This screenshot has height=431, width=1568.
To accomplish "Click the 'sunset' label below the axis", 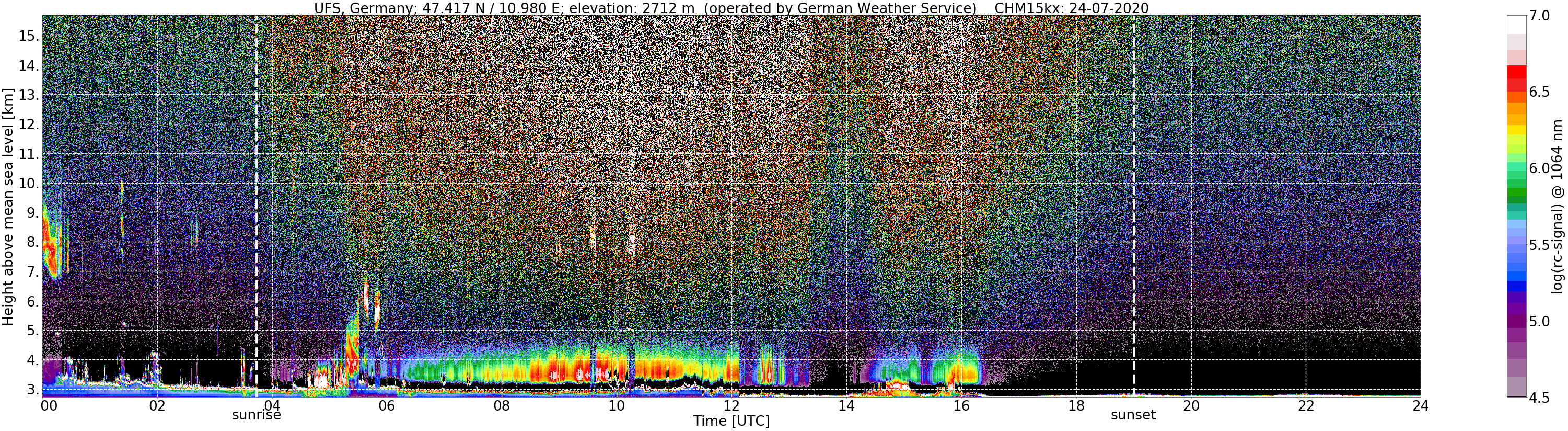I will coord(1133,415).
